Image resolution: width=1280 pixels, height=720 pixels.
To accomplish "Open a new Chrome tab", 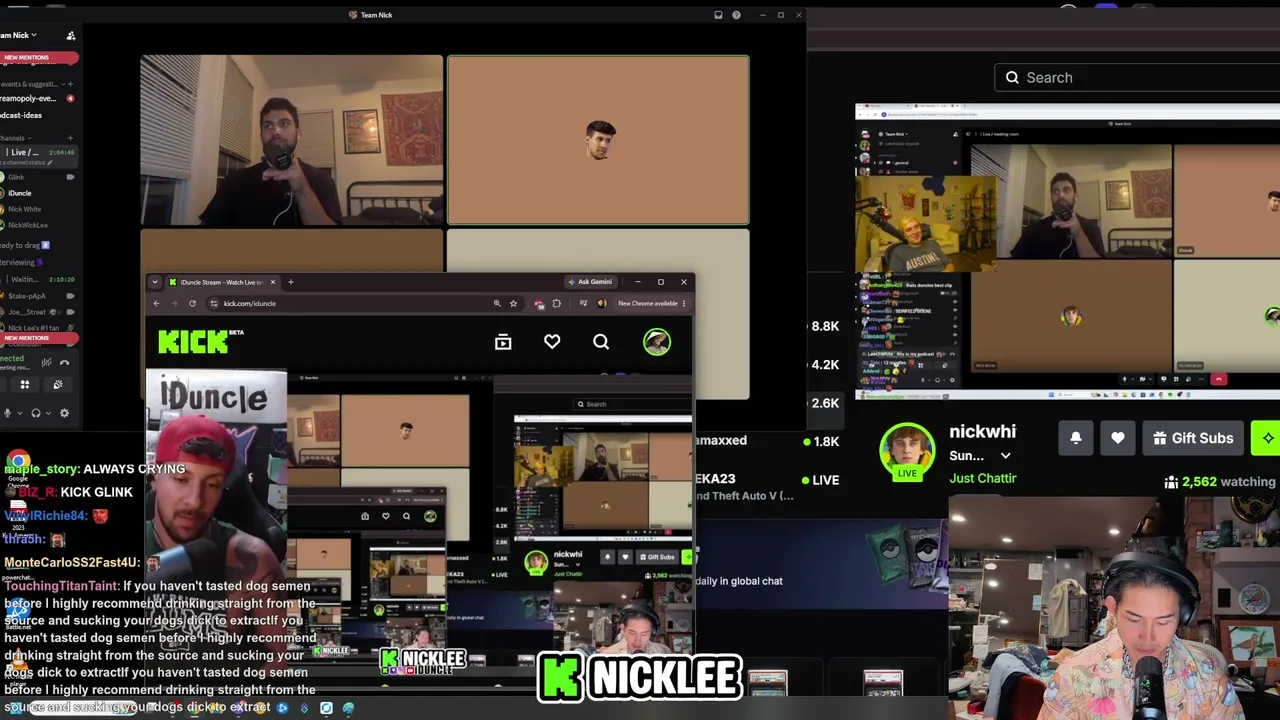I will pos(291,282).
